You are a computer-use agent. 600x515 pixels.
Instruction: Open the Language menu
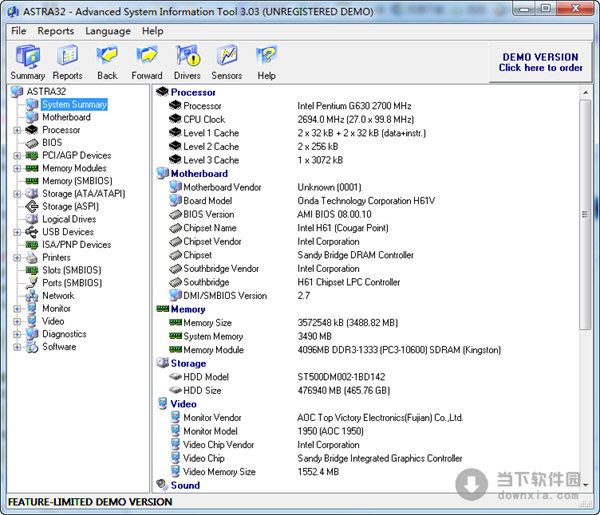pyautogui.click(x=108, y=31)
